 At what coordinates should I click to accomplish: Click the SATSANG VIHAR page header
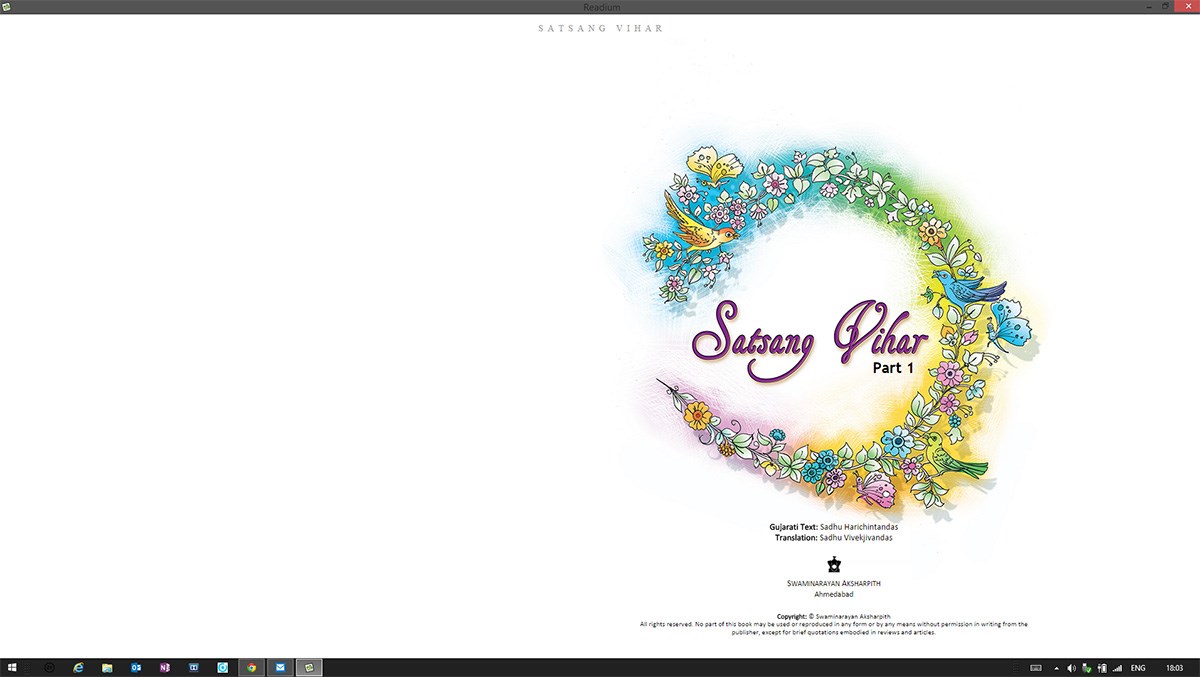coord(600,28)
